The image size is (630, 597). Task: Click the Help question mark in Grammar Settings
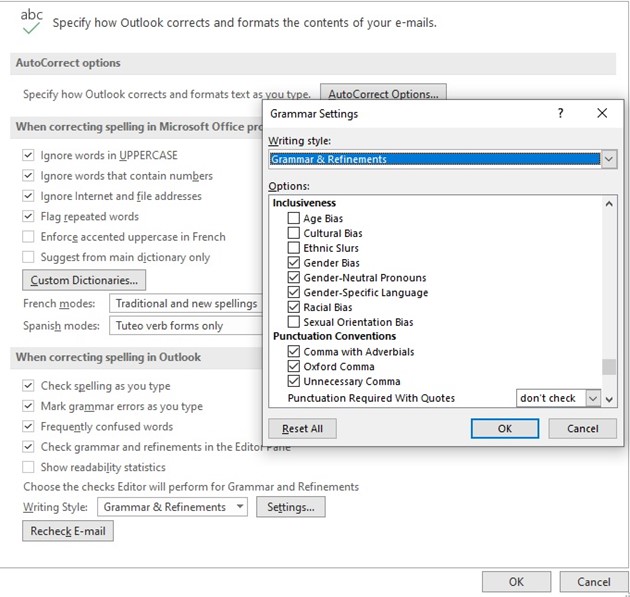pyautogui.click(x=560, y=114)
